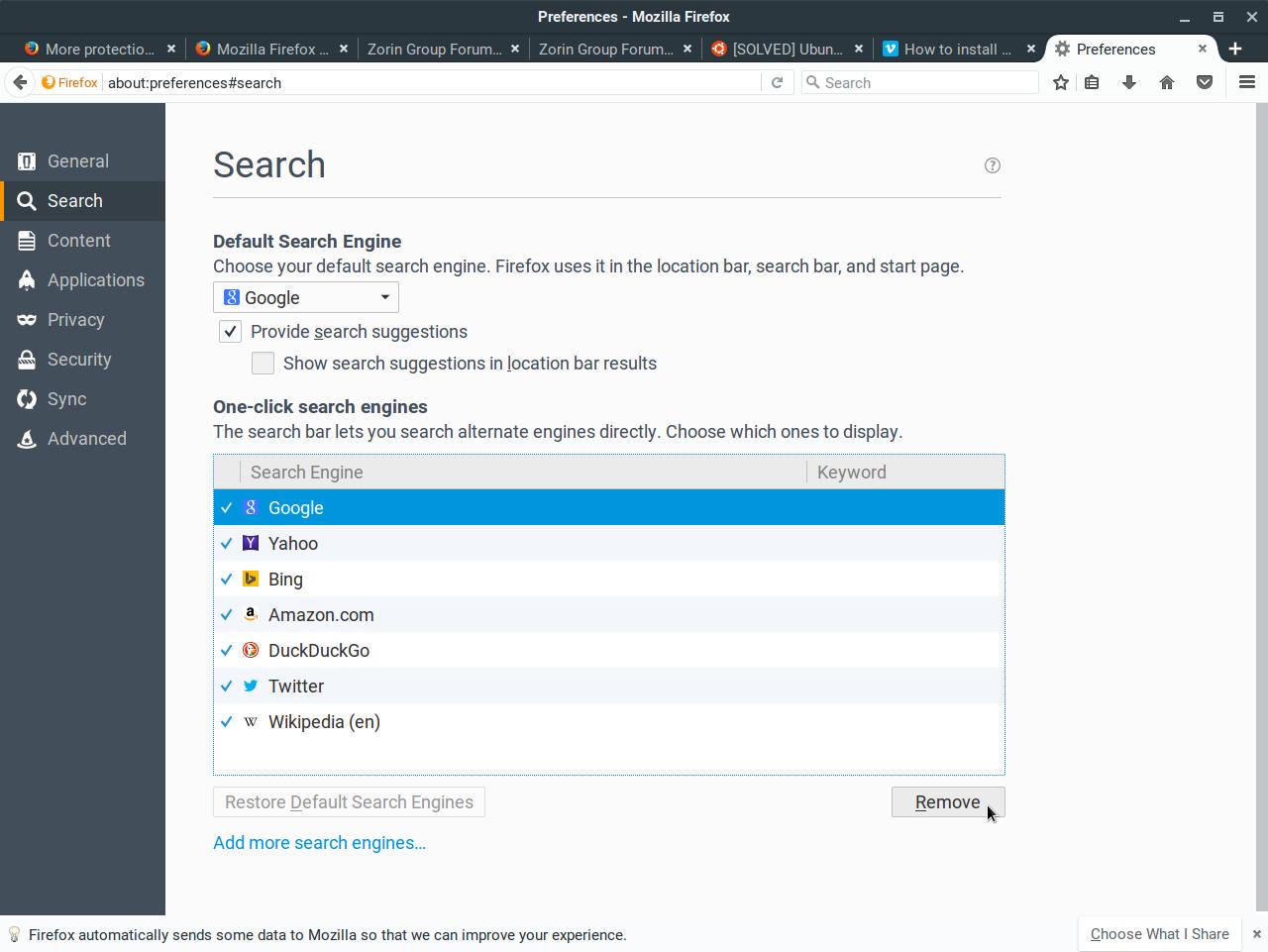Uncheck Provide search suggestions
This screenshot has width=1268, height=952.
230,332
